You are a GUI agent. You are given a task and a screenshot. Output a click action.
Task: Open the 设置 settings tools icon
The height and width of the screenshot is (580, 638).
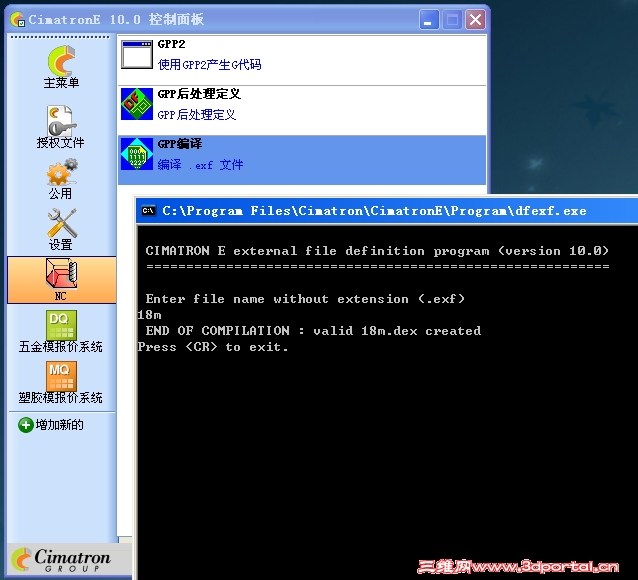(61, 223)
